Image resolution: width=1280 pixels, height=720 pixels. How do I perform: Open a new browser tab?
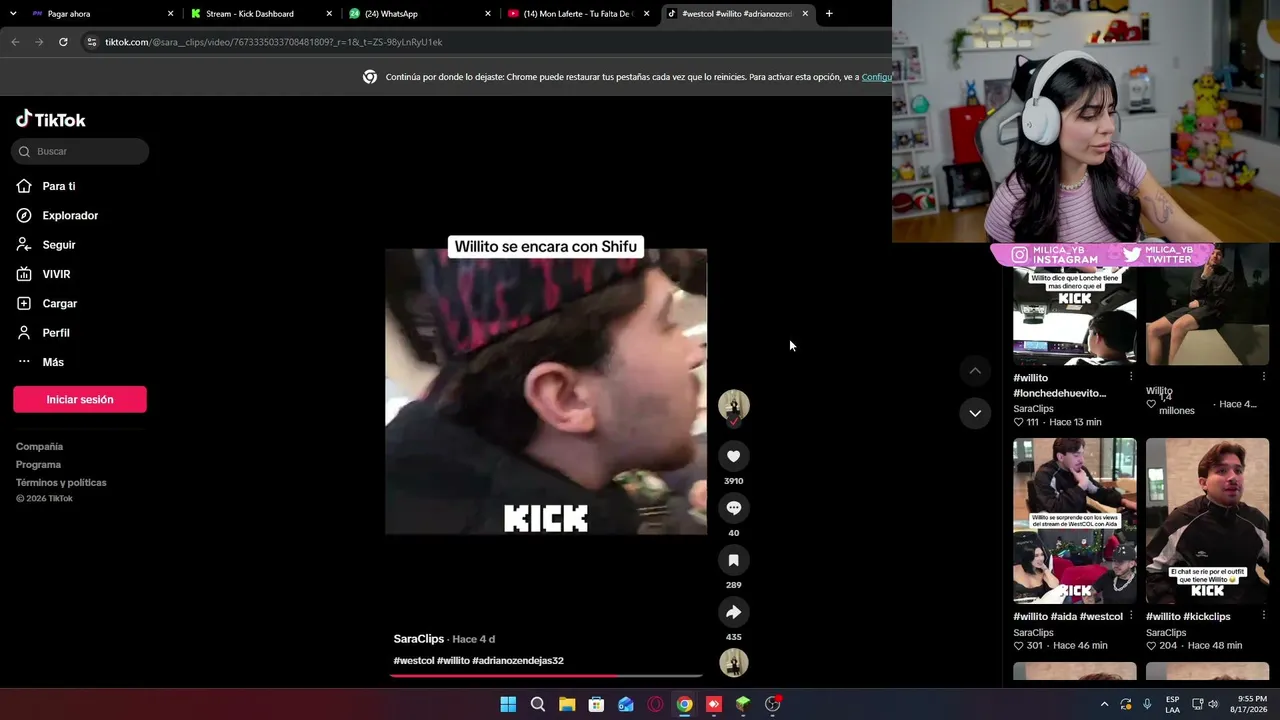tap(829, 14)
